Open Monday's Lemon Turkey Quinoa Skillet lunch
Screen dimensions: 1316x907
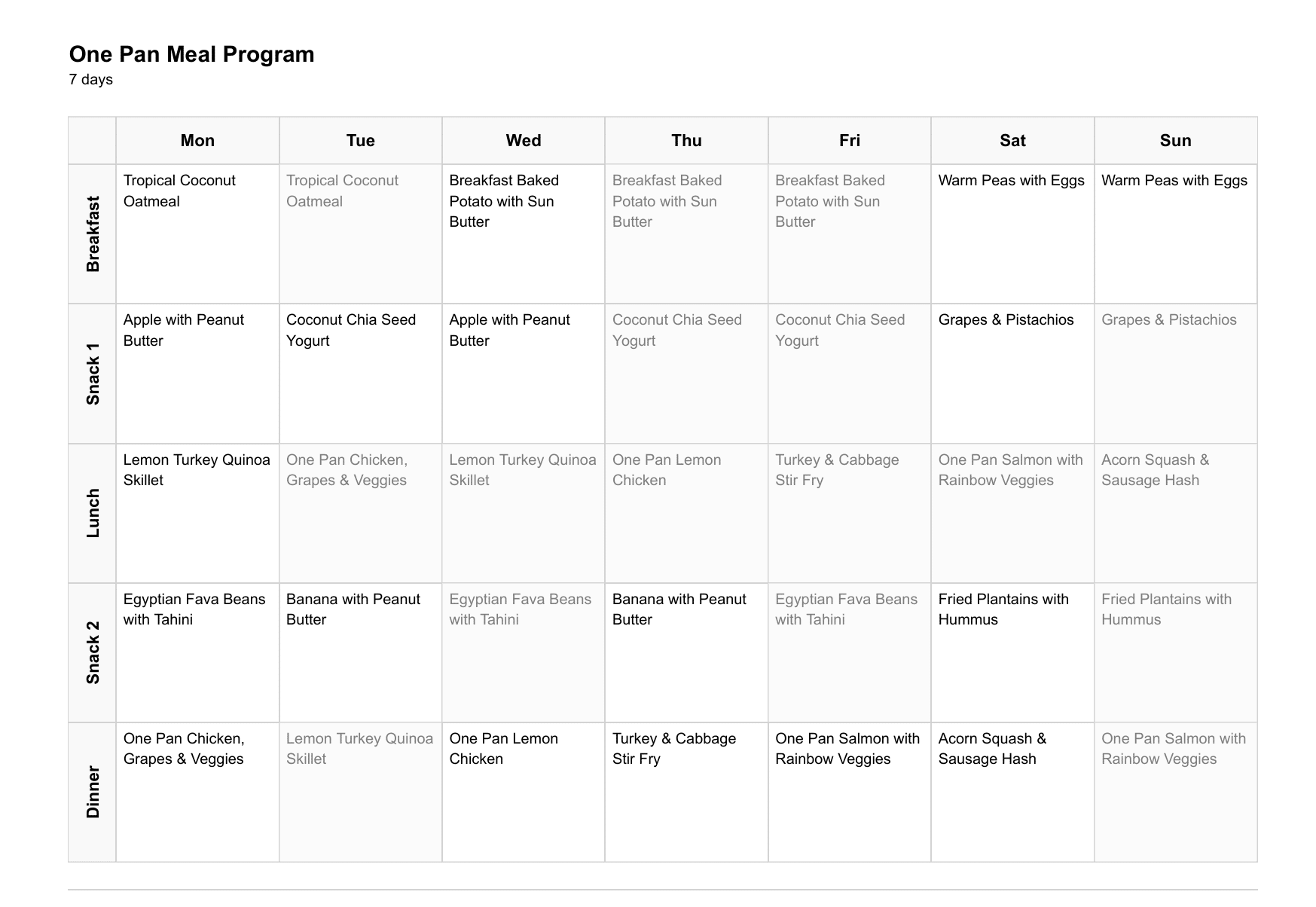coord(197,470)
